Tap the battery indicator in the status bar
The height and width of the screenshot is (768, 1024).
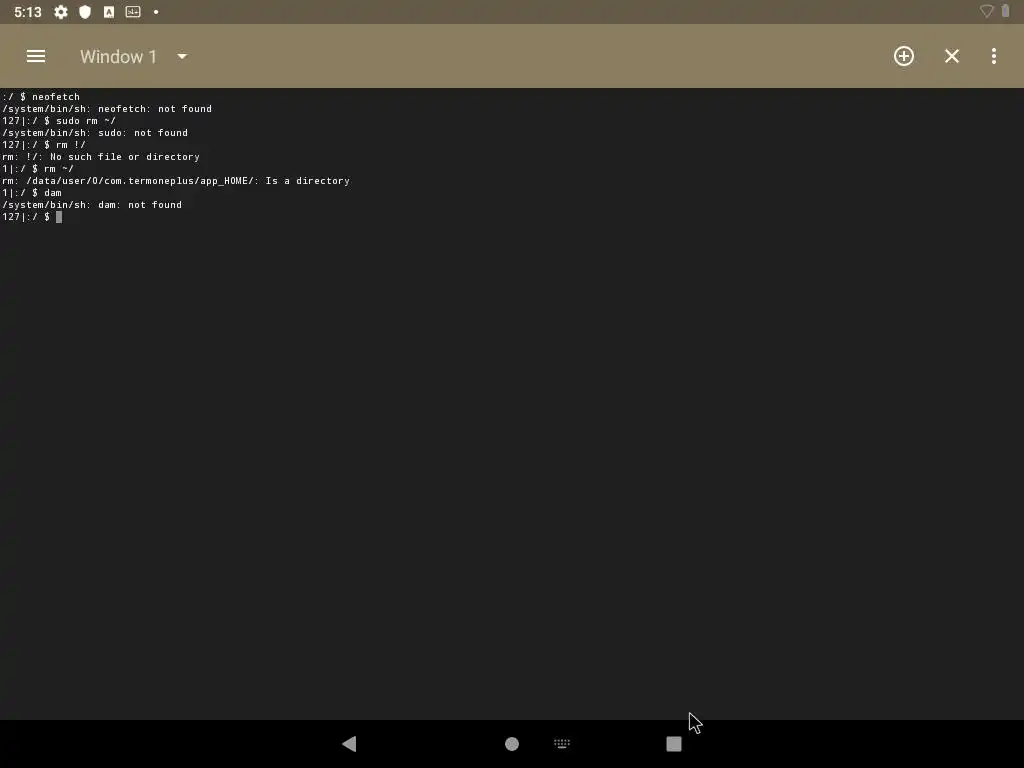point(1005,11)
